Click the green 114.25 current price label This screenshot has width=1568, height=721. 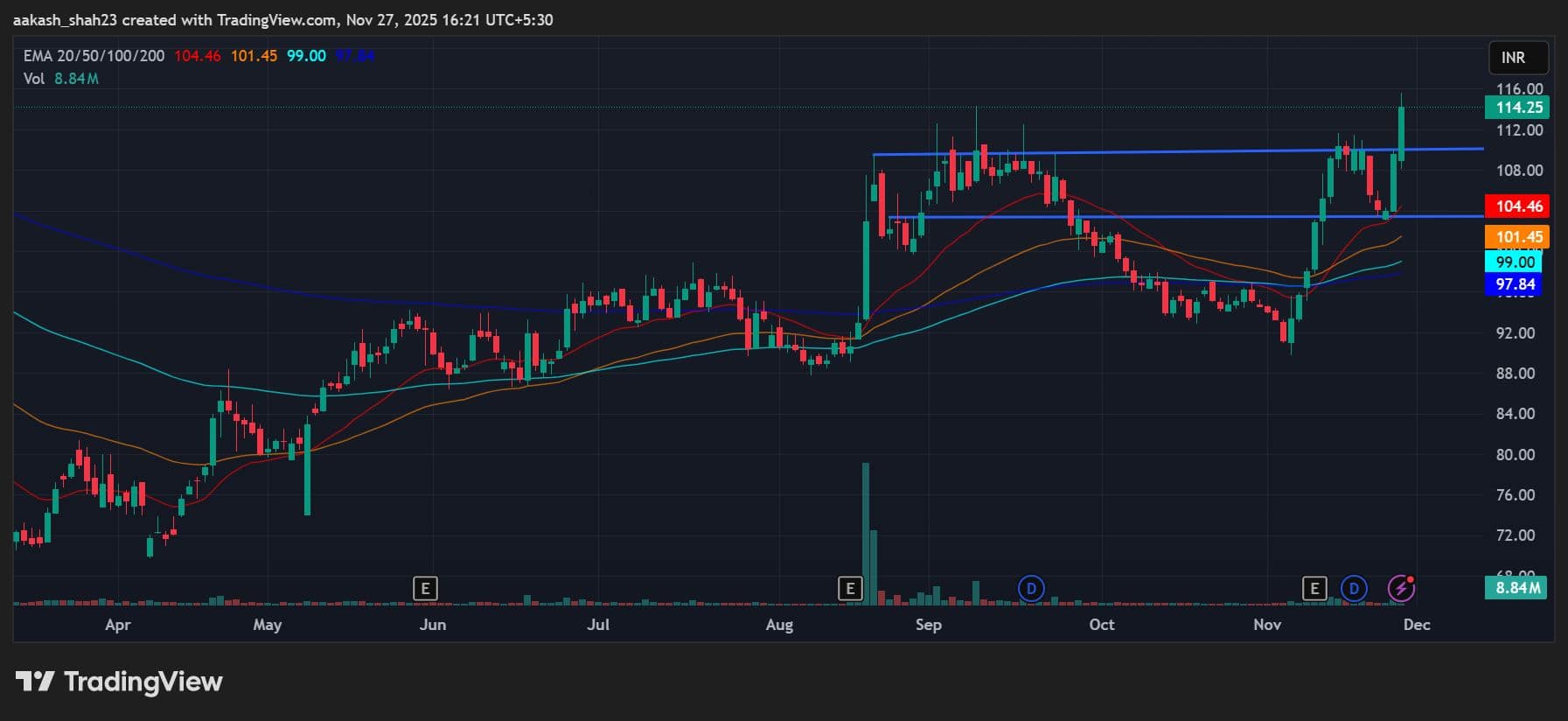[1518, 108]
